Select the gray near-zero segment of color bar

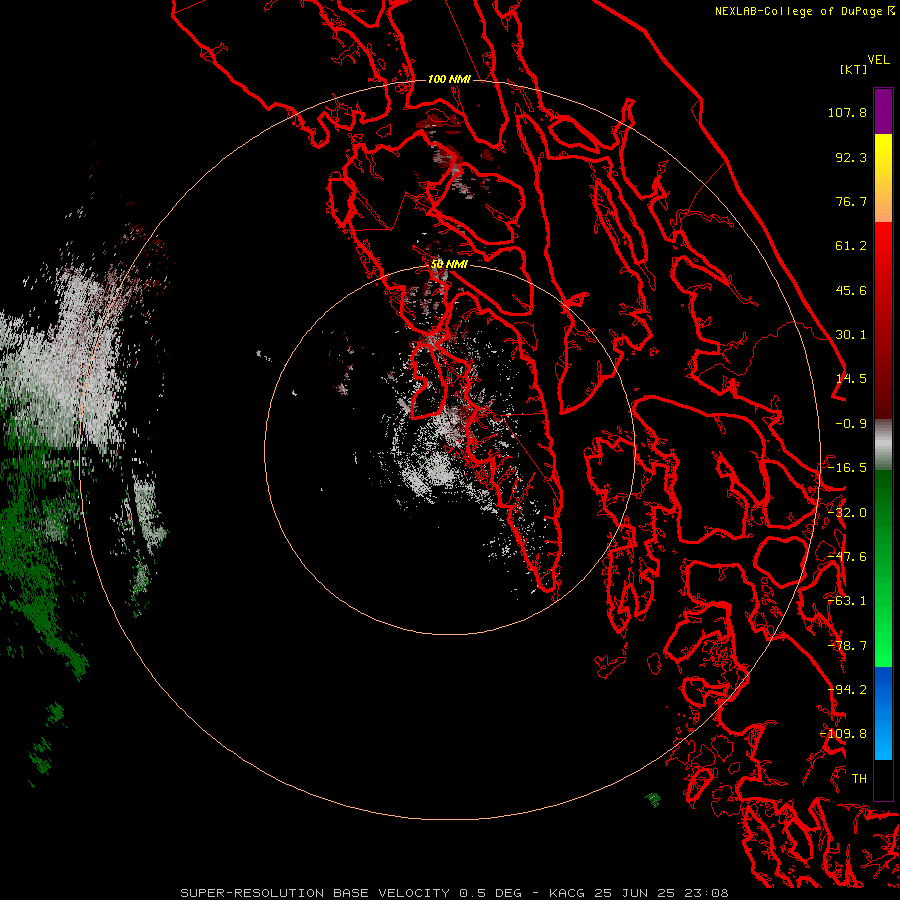pos(883,445)
